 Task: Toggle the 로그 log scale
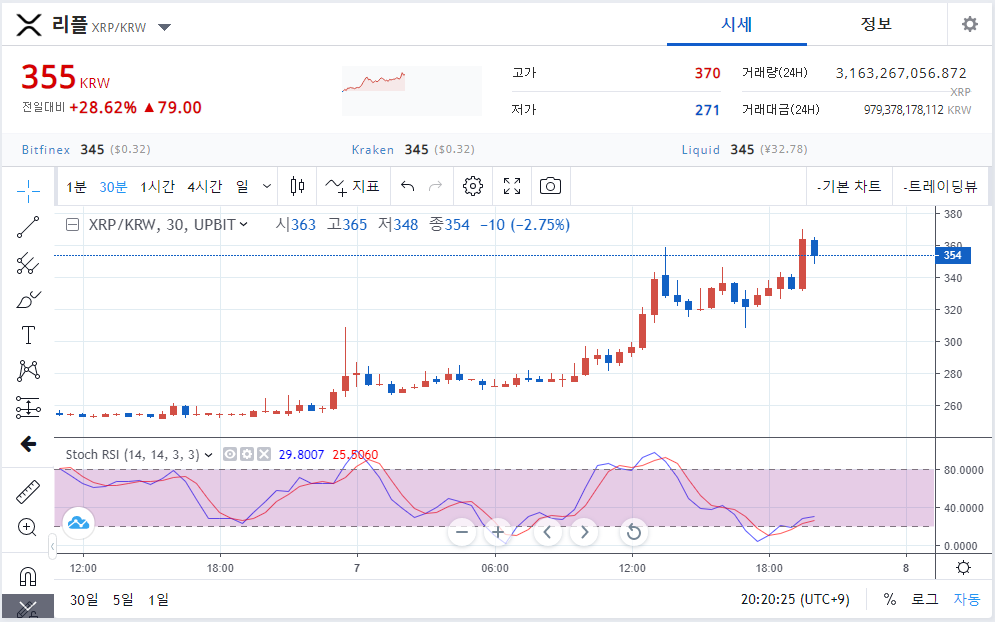(x=925, y=599)
